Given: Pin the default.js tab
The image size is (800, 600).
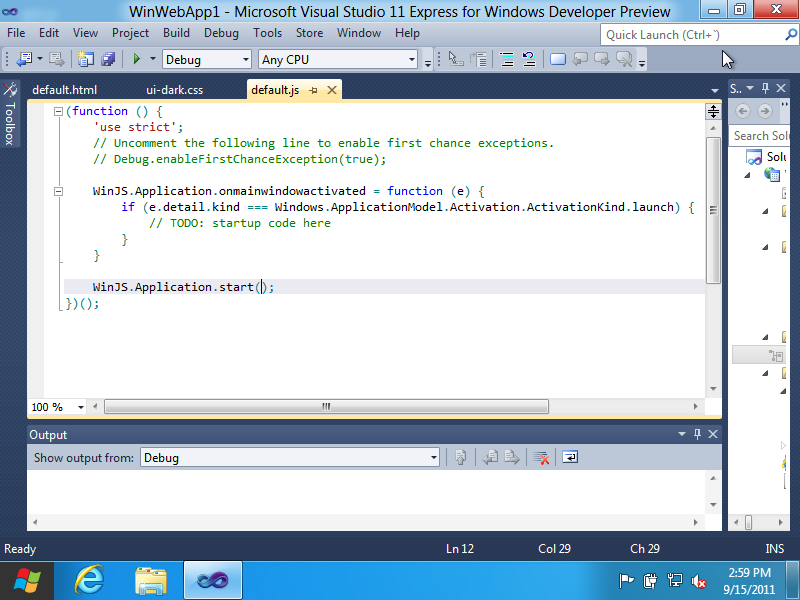Looking at the screenshot, I should click(313, 90).
